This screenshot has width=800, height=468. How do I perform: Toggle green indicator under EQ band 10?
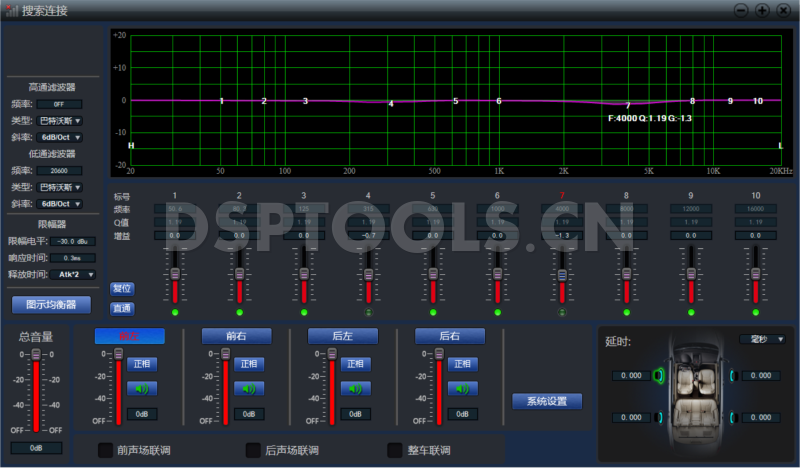756,312
